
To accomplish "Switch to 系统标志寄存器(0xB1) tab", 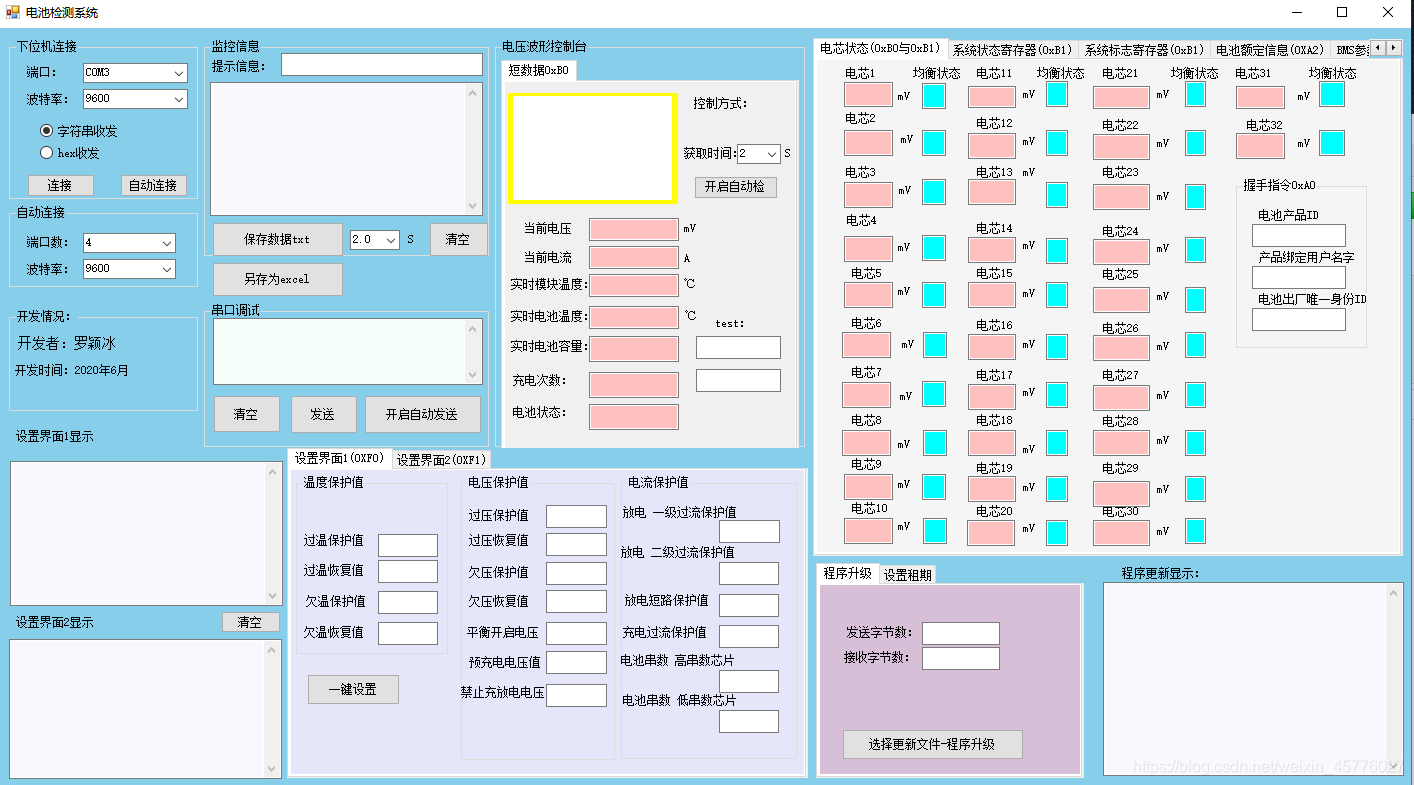I will click(1144, 50).
